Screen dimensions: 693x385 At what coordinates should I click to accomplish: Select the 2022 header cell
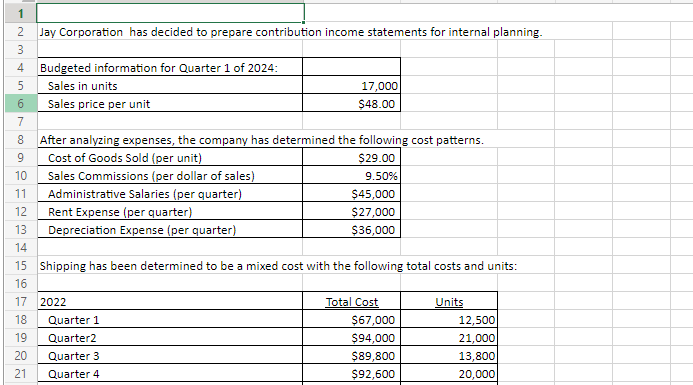click(170, 301)
